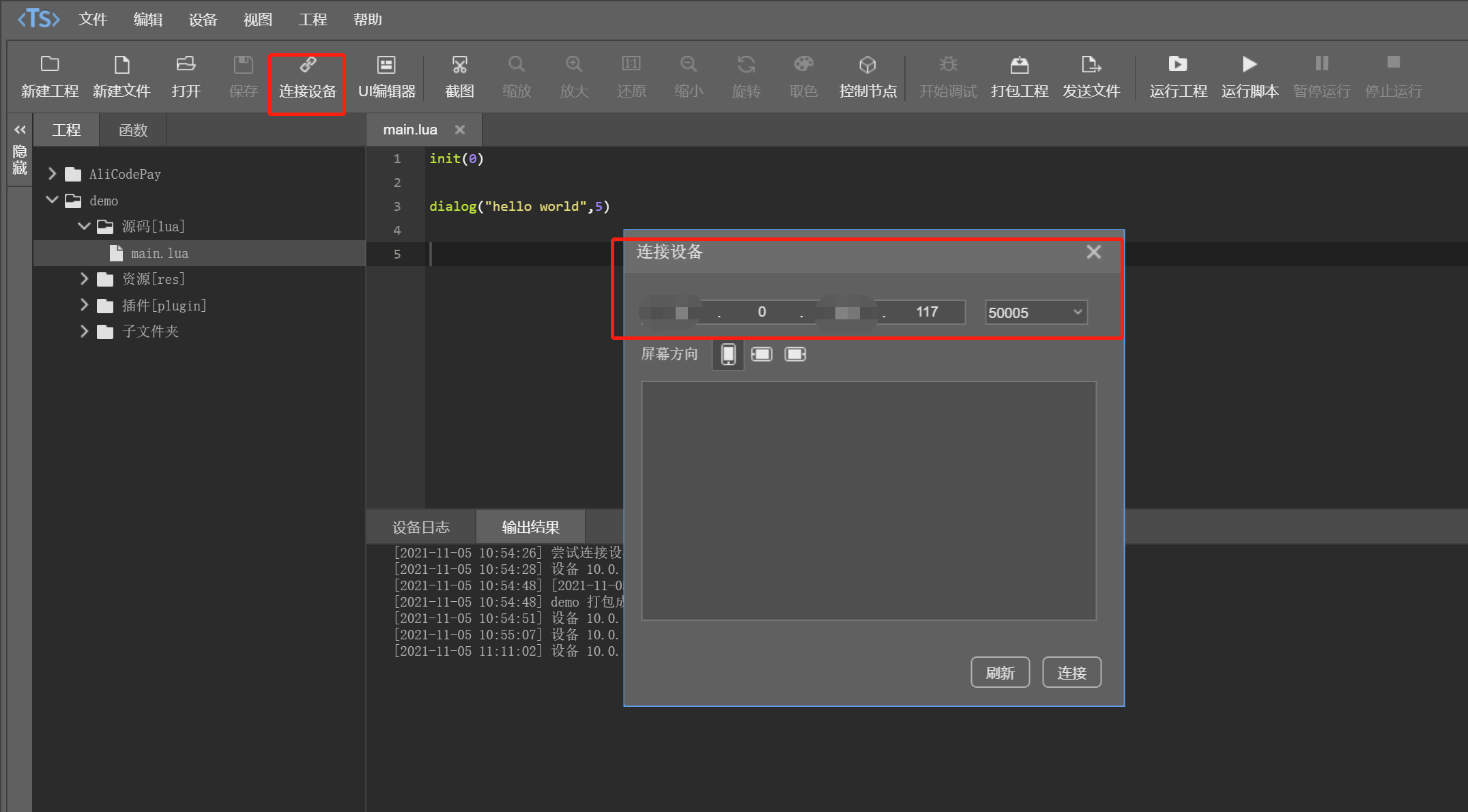Screen dimensions: 1468x812
Task: Click the 刷新 button in dialog
Action: coord(1000,673)
